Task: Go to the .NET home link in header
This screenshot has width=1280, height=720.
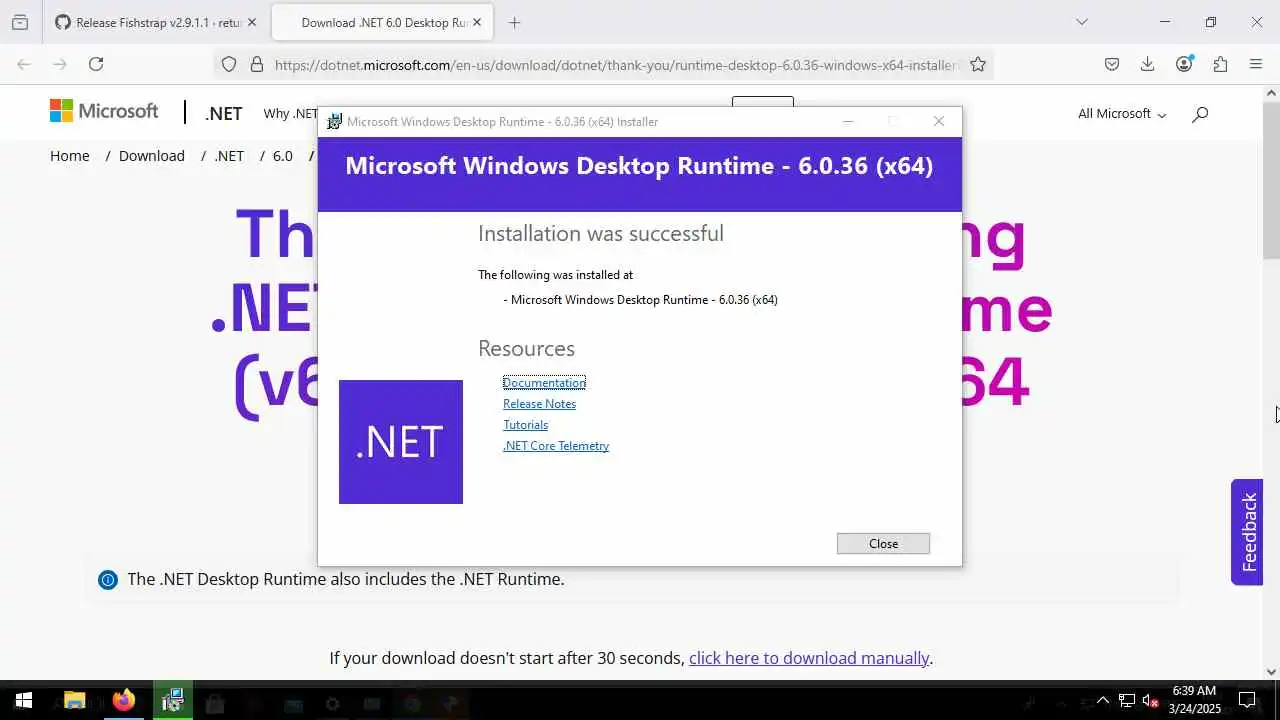Action: (223, 113)
